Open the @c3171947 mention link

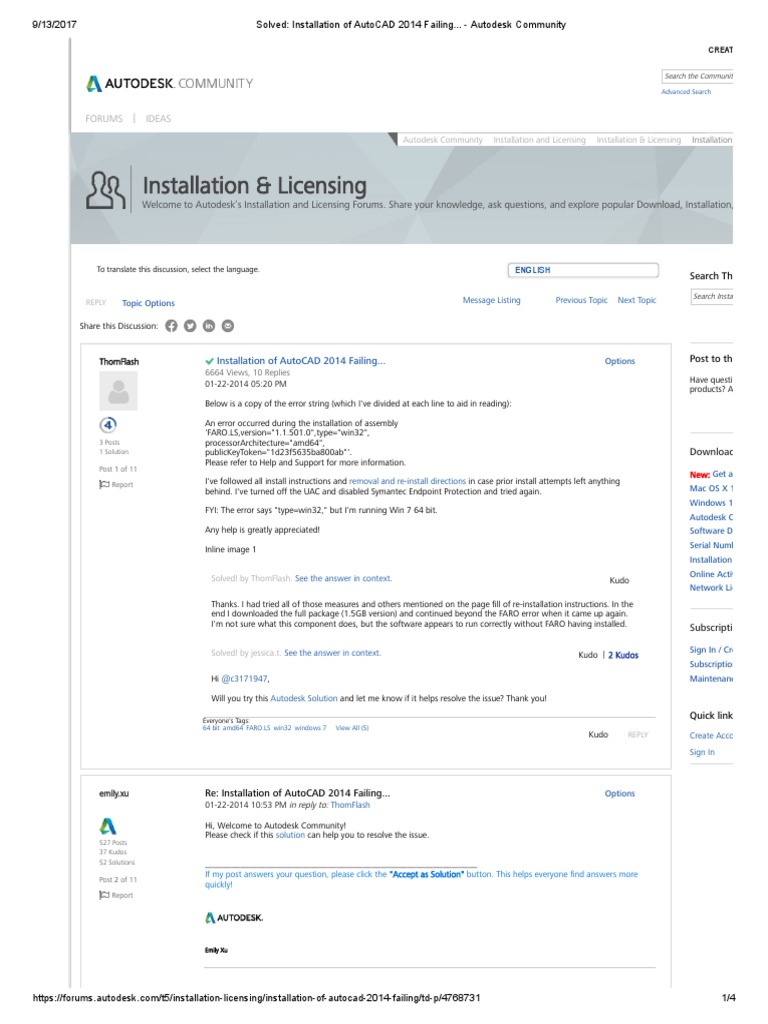point(244,679)
